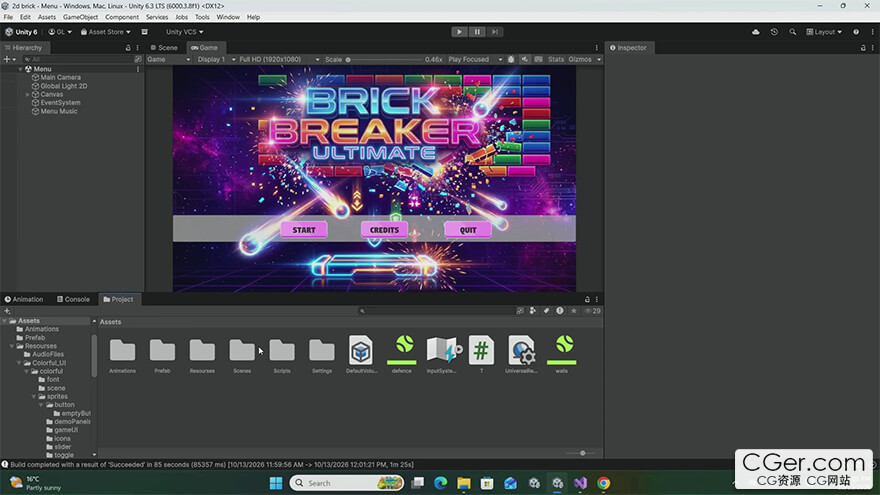The height and width of the screenshot is (495, 880).
Task: Switch to the Console tab
Action: [x=73, y=299]
